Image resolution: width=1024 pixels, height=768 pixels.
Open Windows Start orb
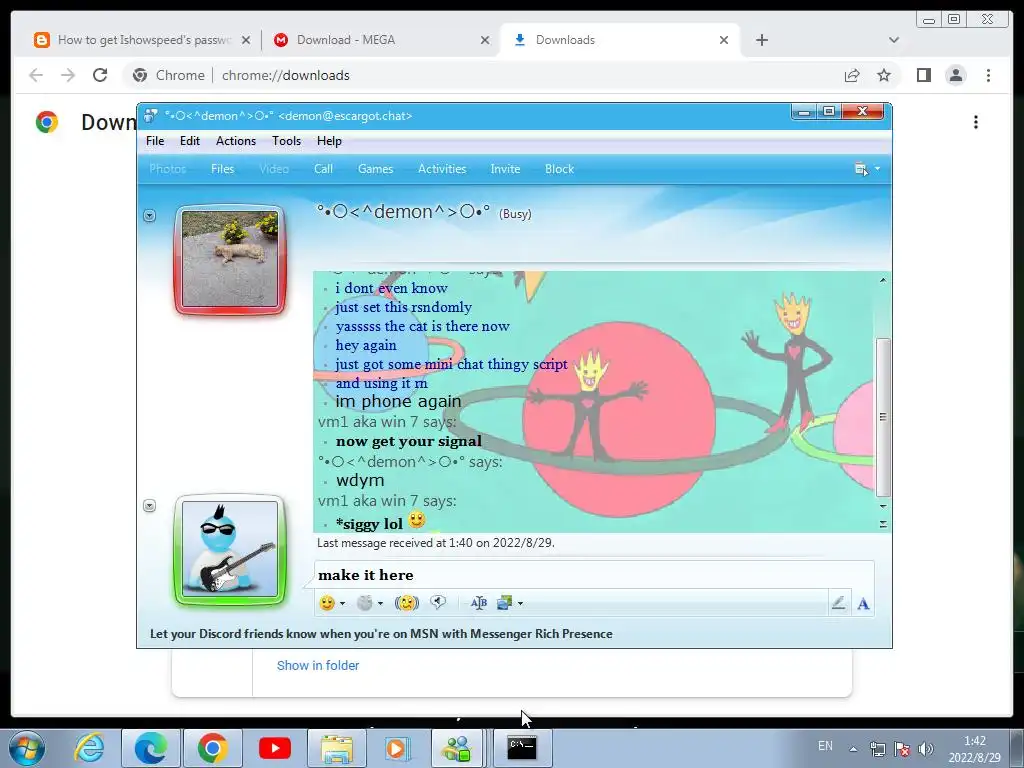coord(27,748)
